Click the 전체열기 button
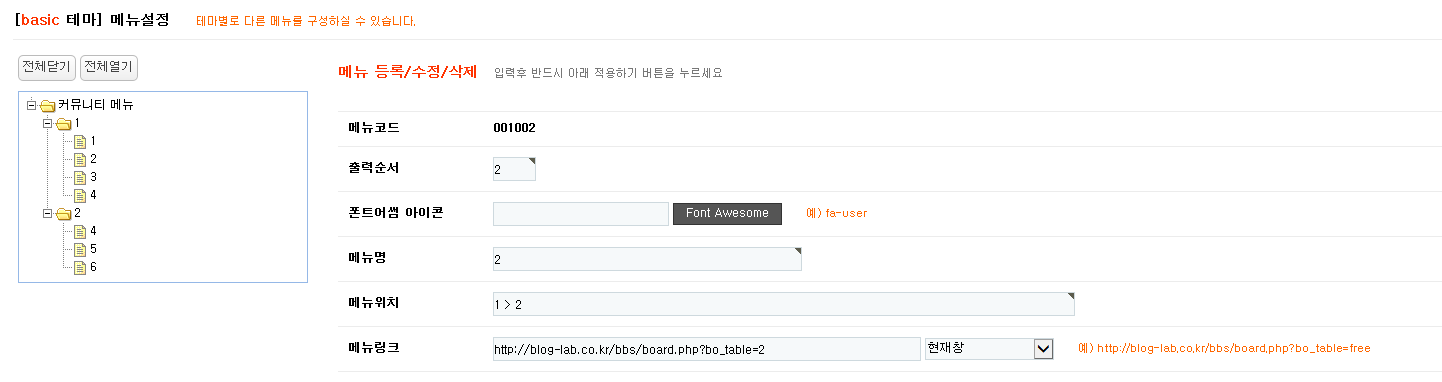 coord(108,67)
